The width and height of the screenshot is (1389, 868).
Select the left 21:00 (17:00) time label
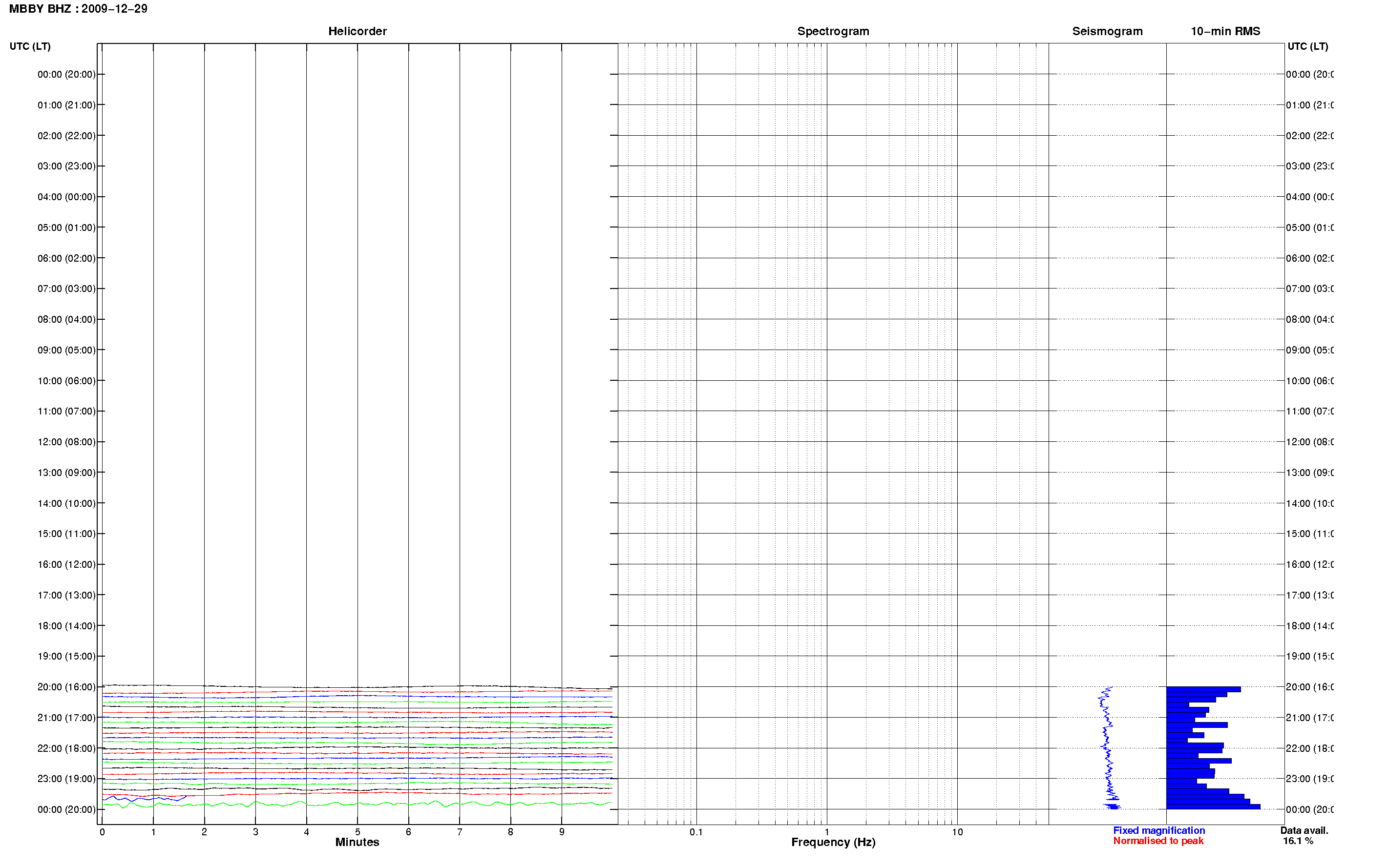[66, 718]
